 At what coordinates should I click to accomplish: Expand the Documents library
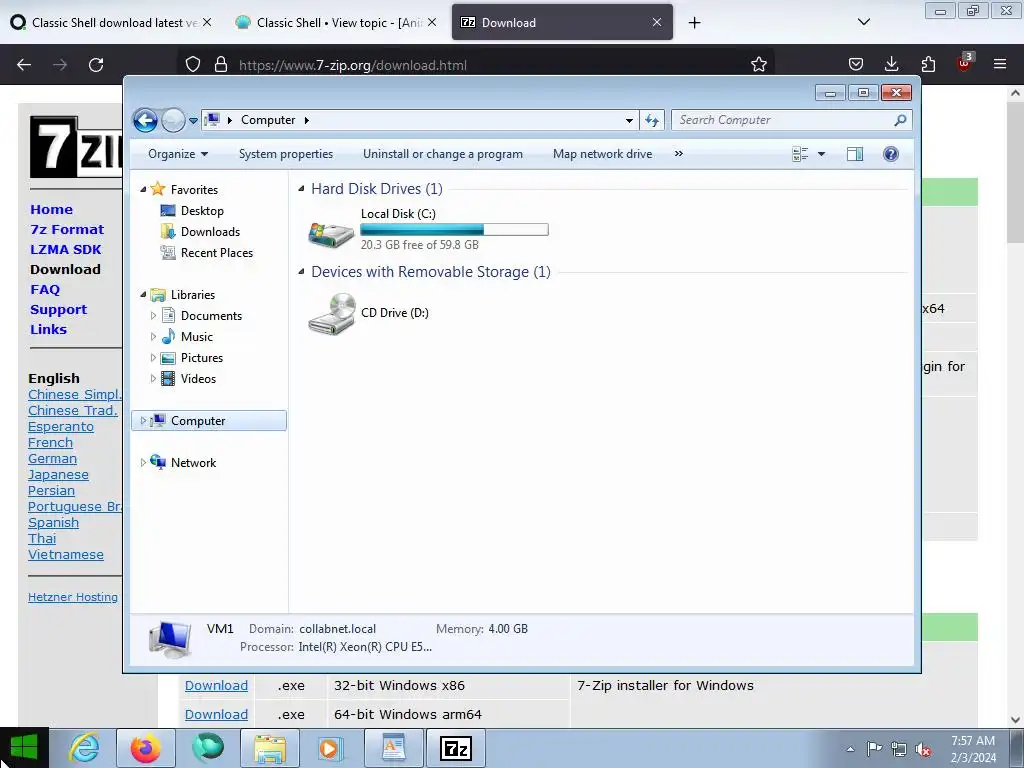click(x=153, y=315)
